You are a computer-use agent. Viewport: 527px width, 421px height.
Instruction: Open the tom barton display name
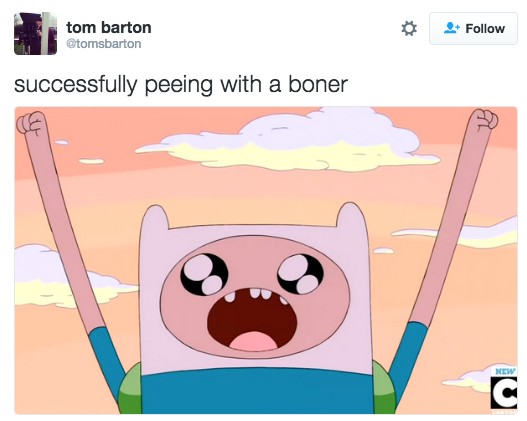point(109,27)
